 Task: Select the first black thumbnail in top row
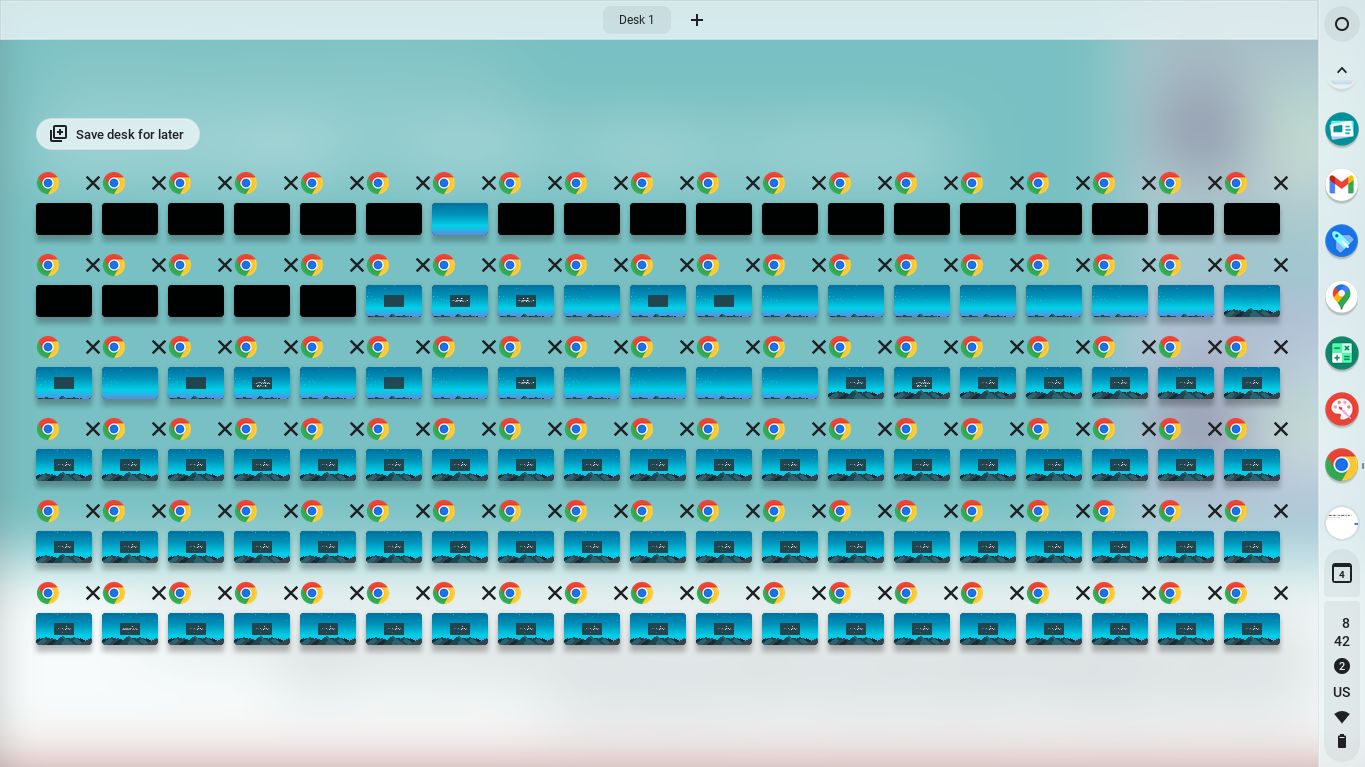[x=64, y=219]
